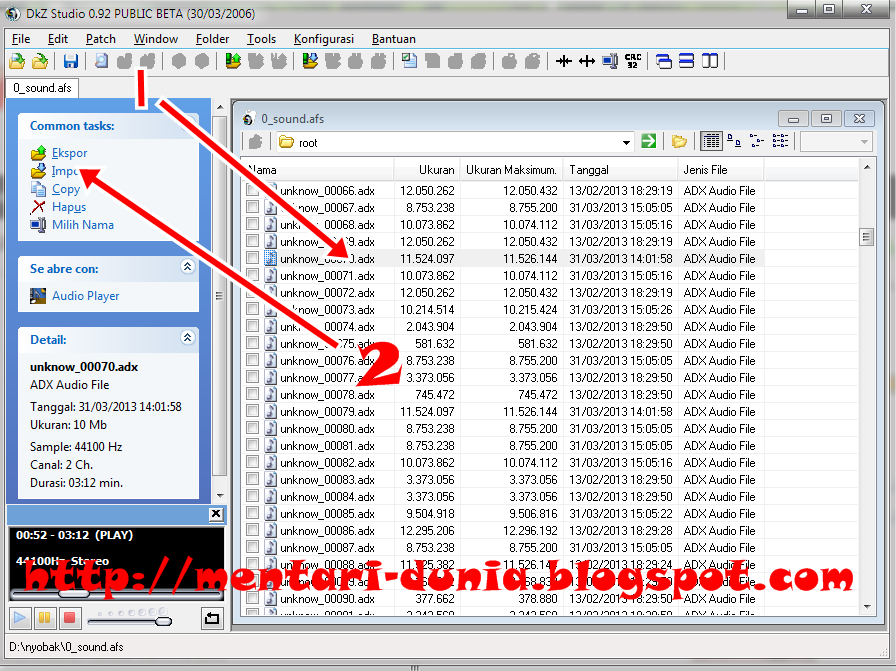Click the cascade windows toolbar icon
896x671 pixels.
[x=663, y=61]
